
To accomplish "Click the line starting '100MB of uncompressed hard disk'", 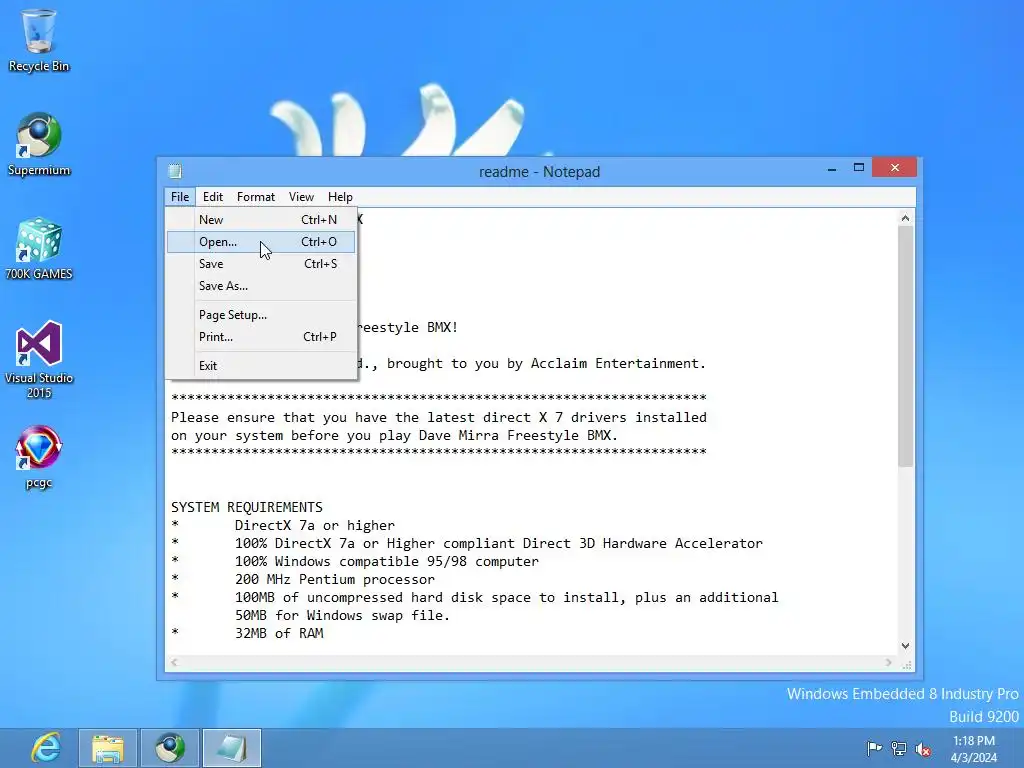I will click(x=507, y=598).
